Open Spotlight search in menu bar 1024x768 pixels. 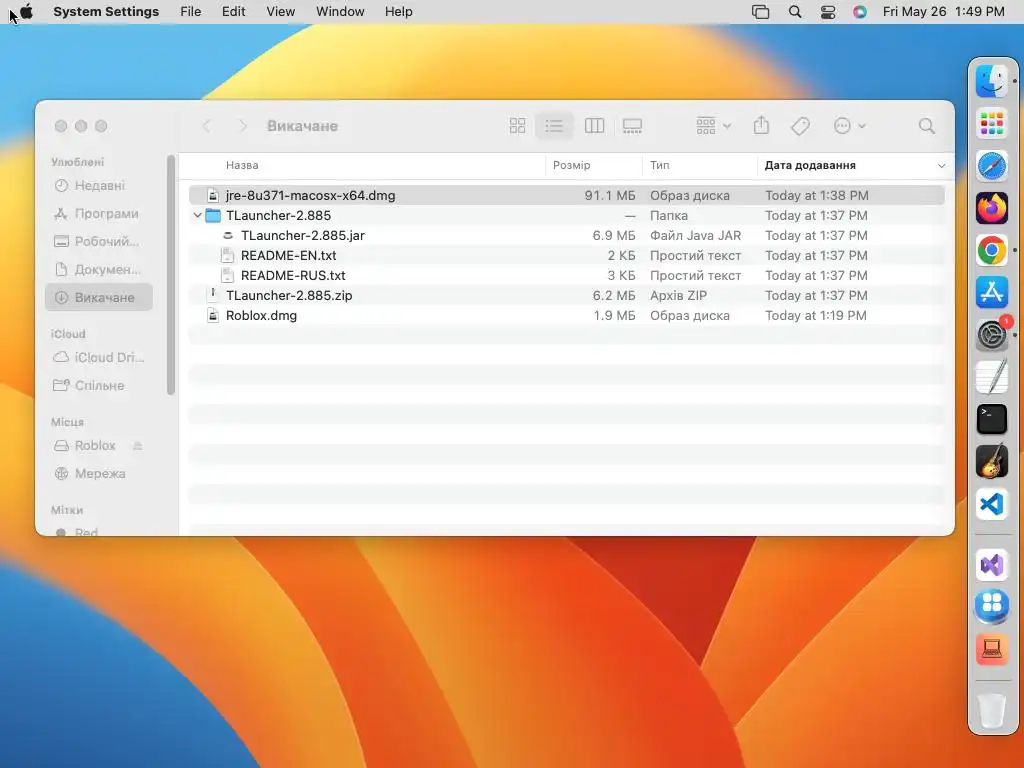click(795, 12)
